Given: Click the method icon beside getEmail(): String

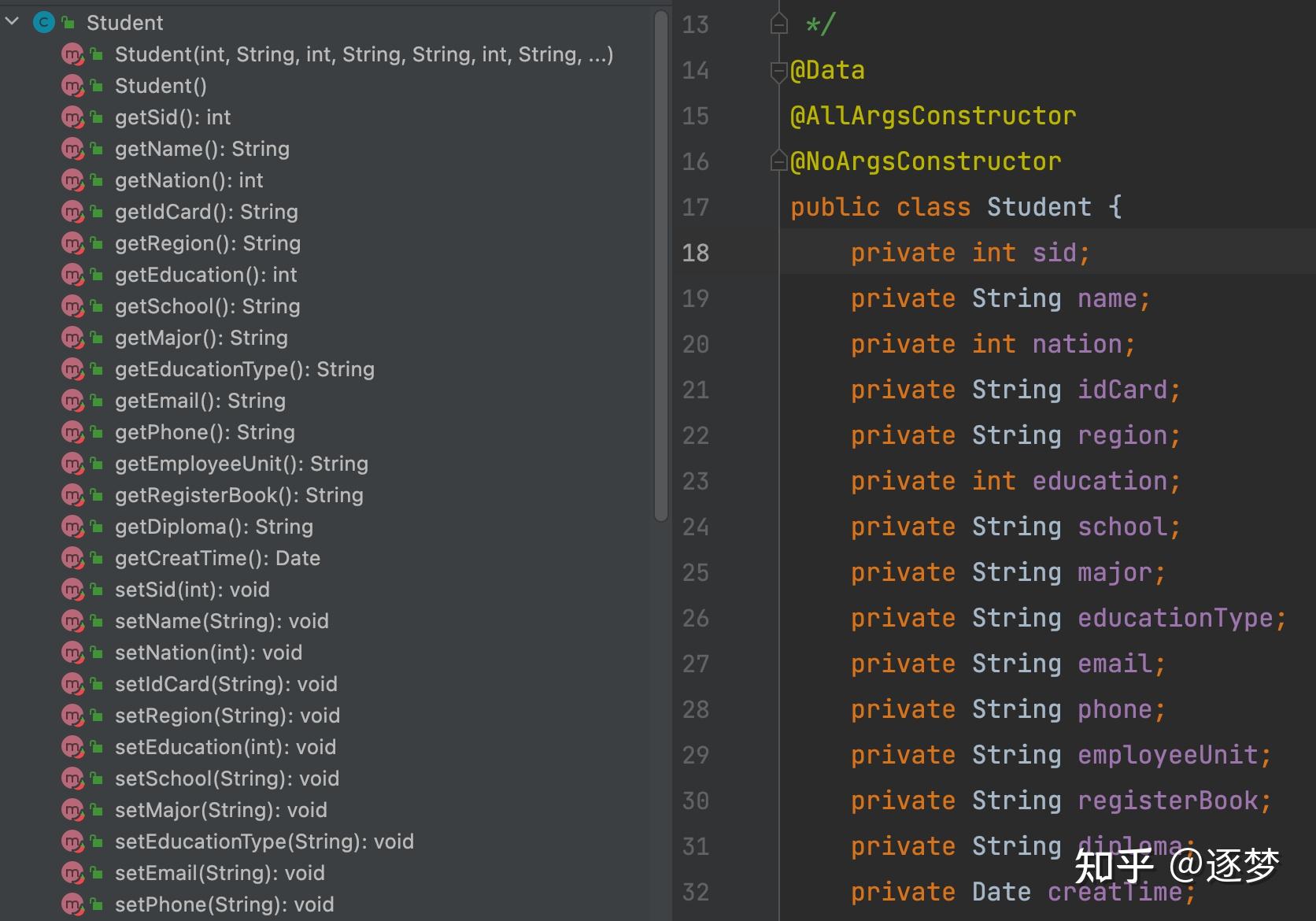Looking at the screenshot, I should (72, 401).
